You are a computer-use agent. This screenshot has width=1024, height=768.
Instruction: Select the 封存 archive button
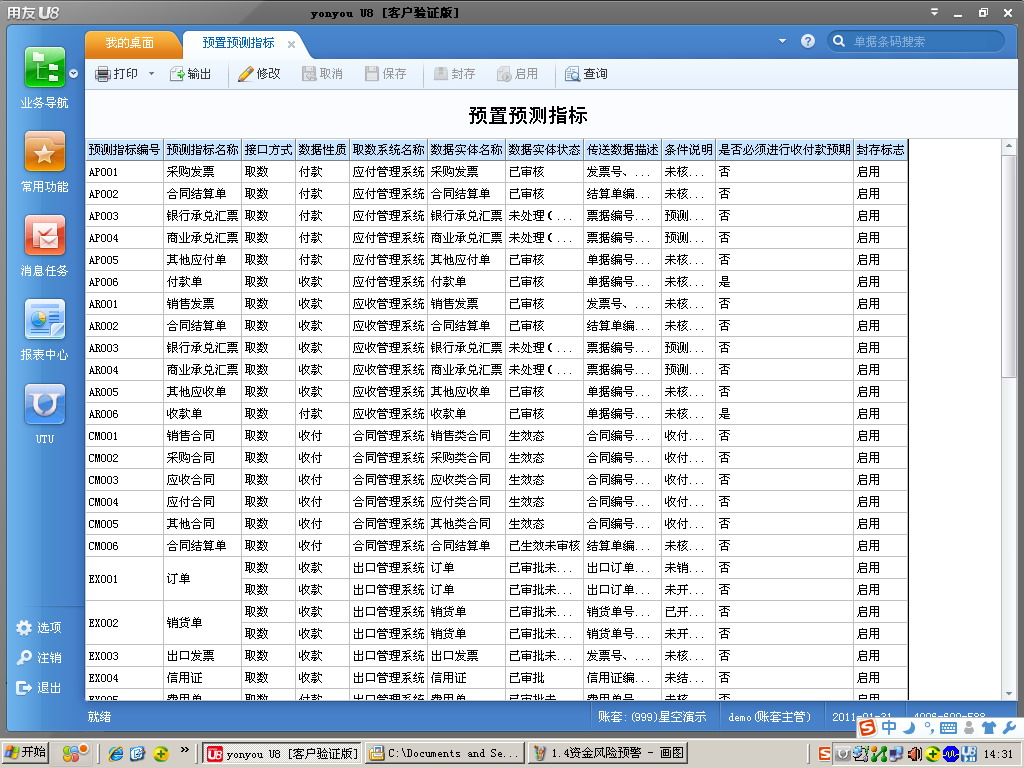(455, 74)
